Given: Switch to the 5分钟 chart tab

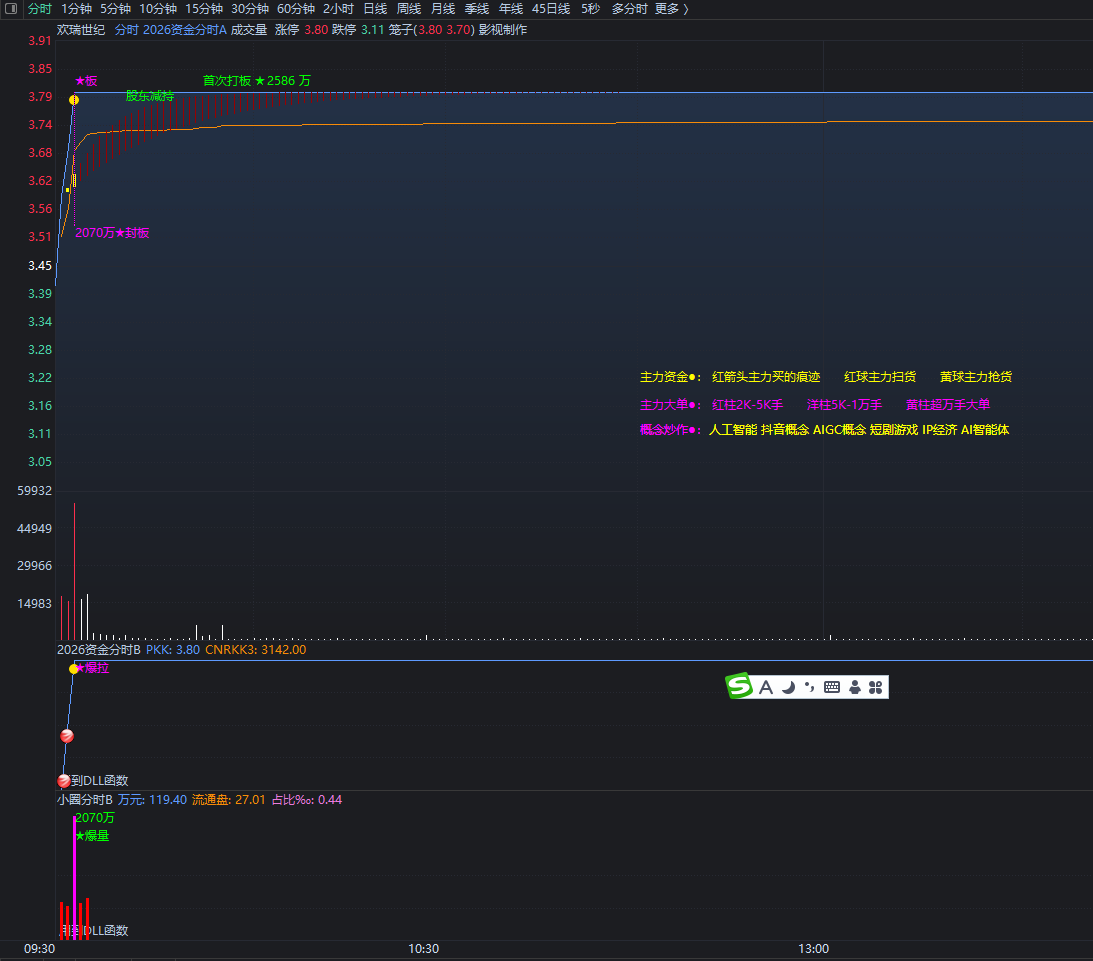Looking at the screenshot, I should [116, 9].
